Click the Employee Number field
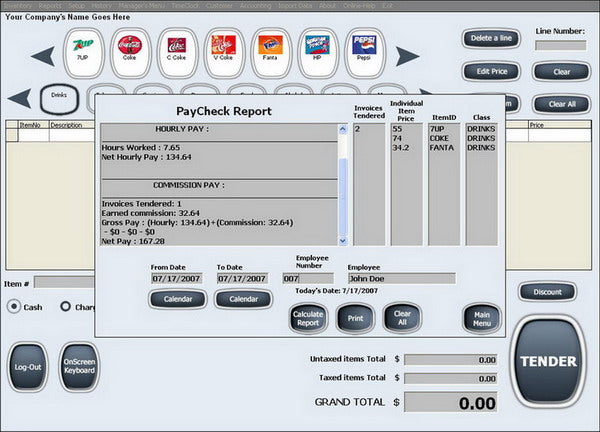The height and width of the screenshot is (432, 600). point(308,279)
